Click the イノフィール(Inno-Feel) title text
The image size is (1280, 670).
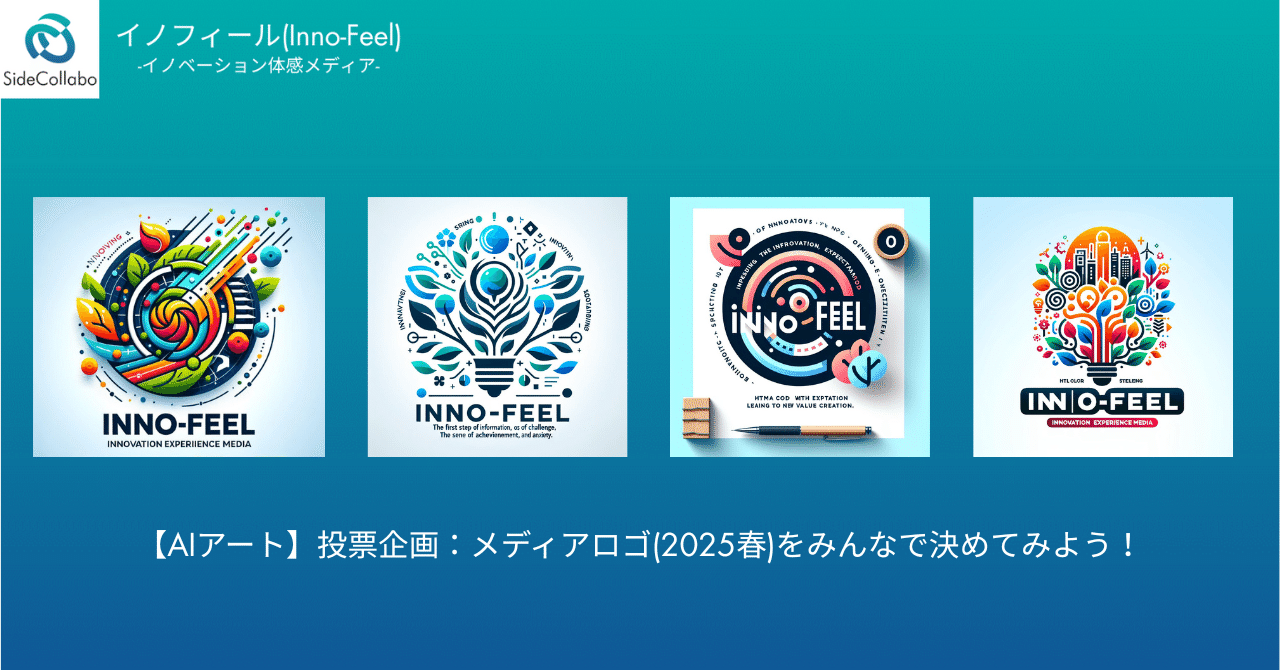(x=259, y=35)
